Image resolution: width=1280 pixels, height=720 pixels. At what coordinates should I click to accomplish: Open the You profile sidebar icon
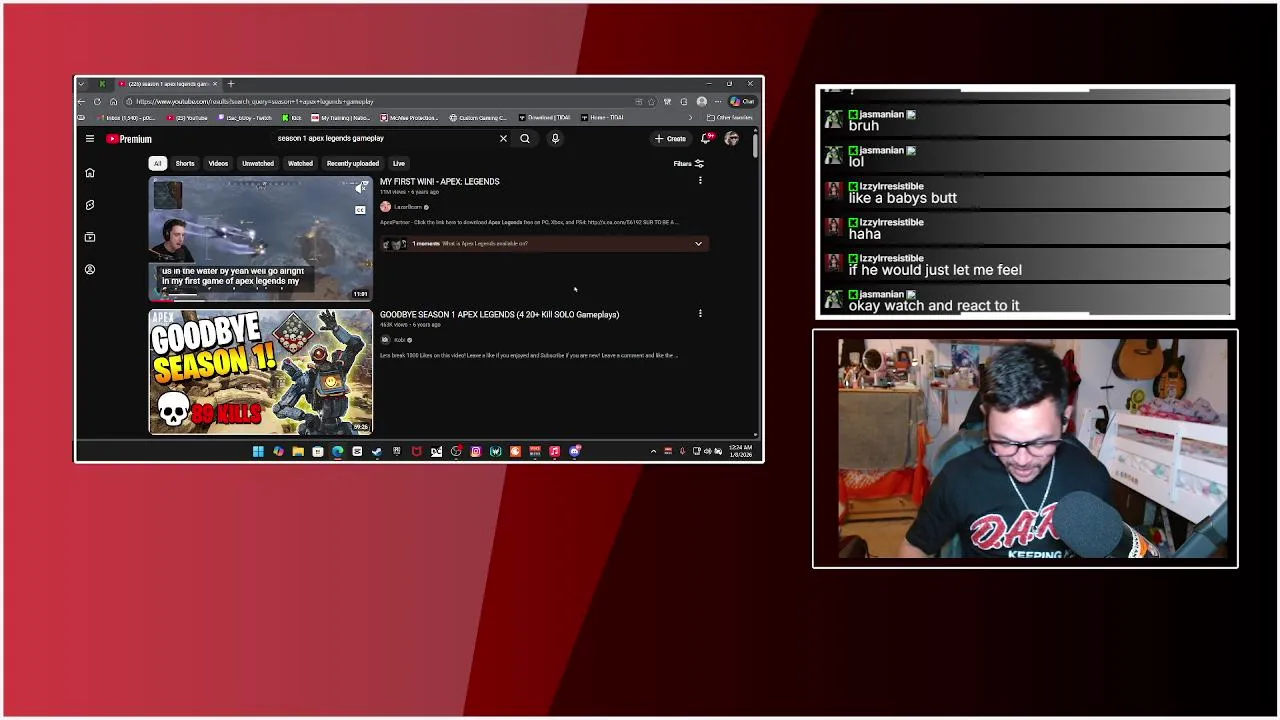click(90, 269)
